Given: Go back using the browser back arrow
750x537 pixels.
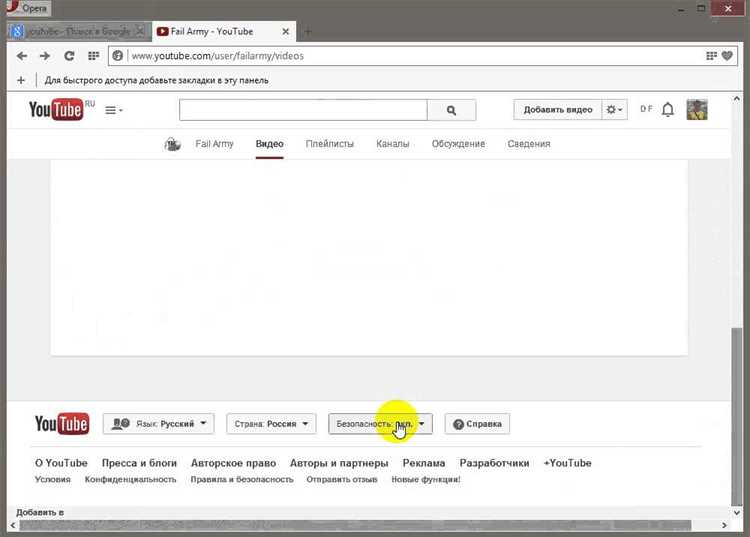Looking at the screenshot, I should tap(22, 56).
